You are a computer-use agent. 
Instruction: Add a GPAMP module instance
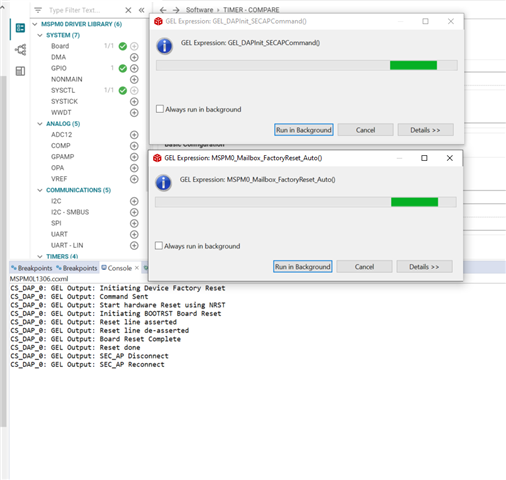(134, 157)
